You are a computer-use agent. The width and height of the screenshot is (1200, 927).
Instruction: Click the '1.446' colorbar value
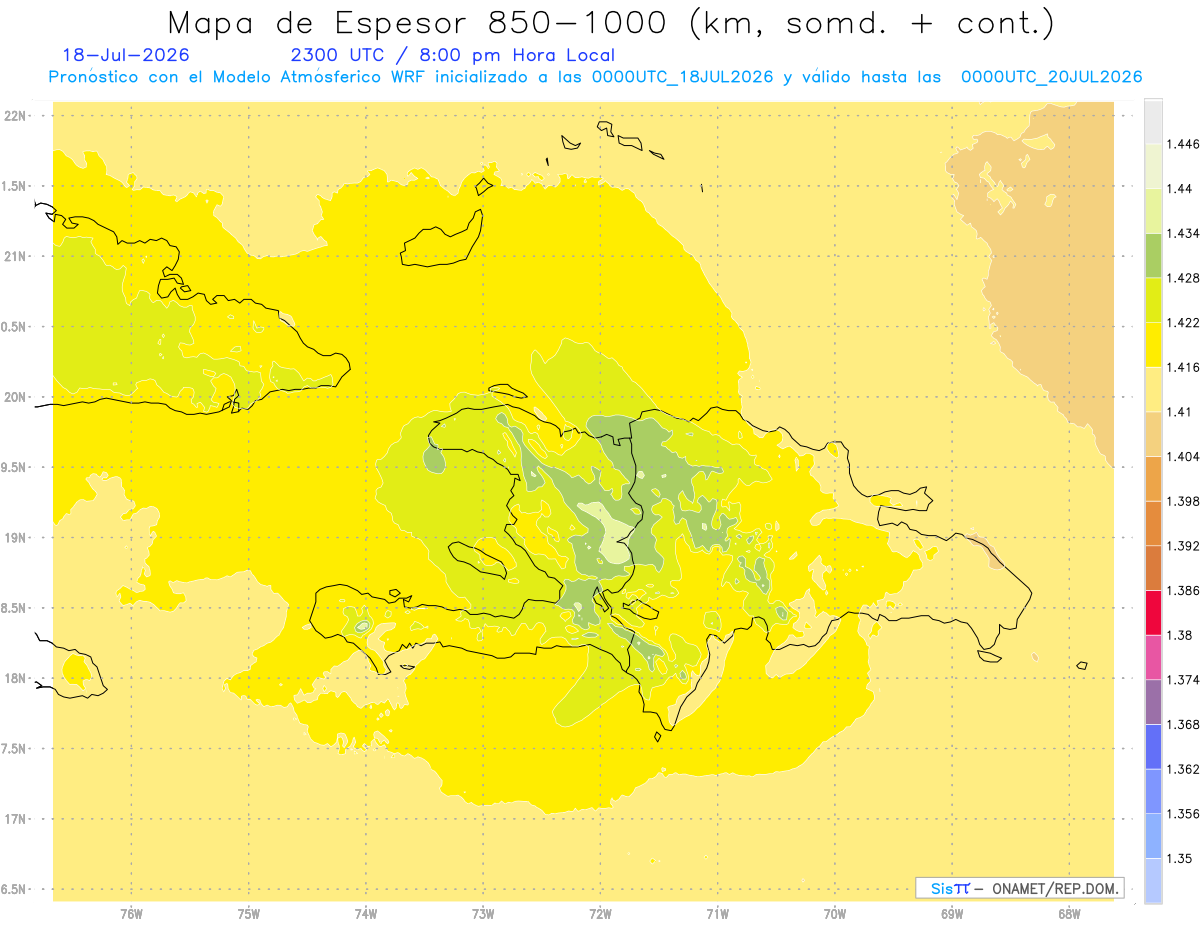[1183, 144]
